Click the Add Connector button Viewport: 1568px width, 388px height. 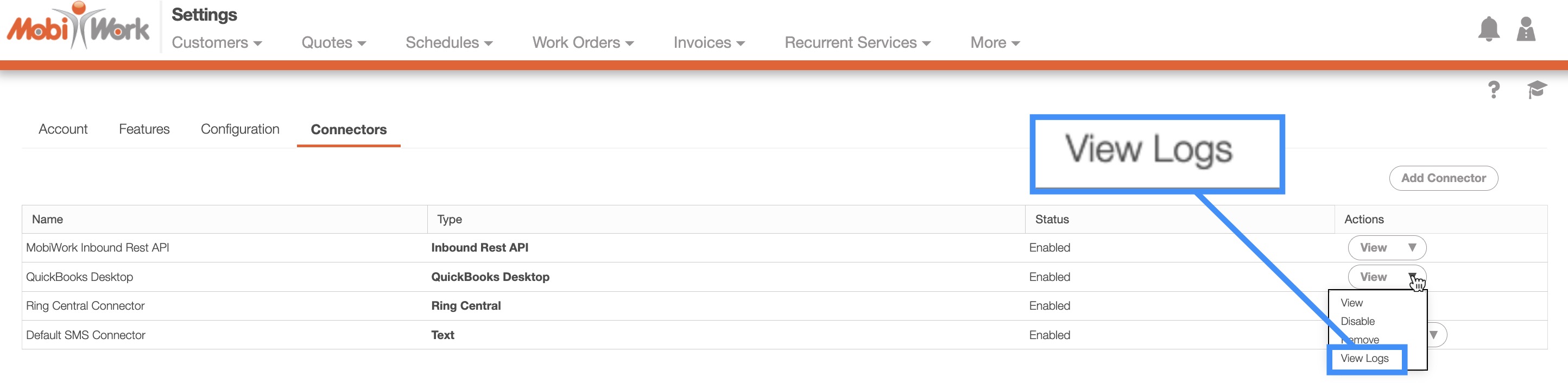tap(1443, 178)
